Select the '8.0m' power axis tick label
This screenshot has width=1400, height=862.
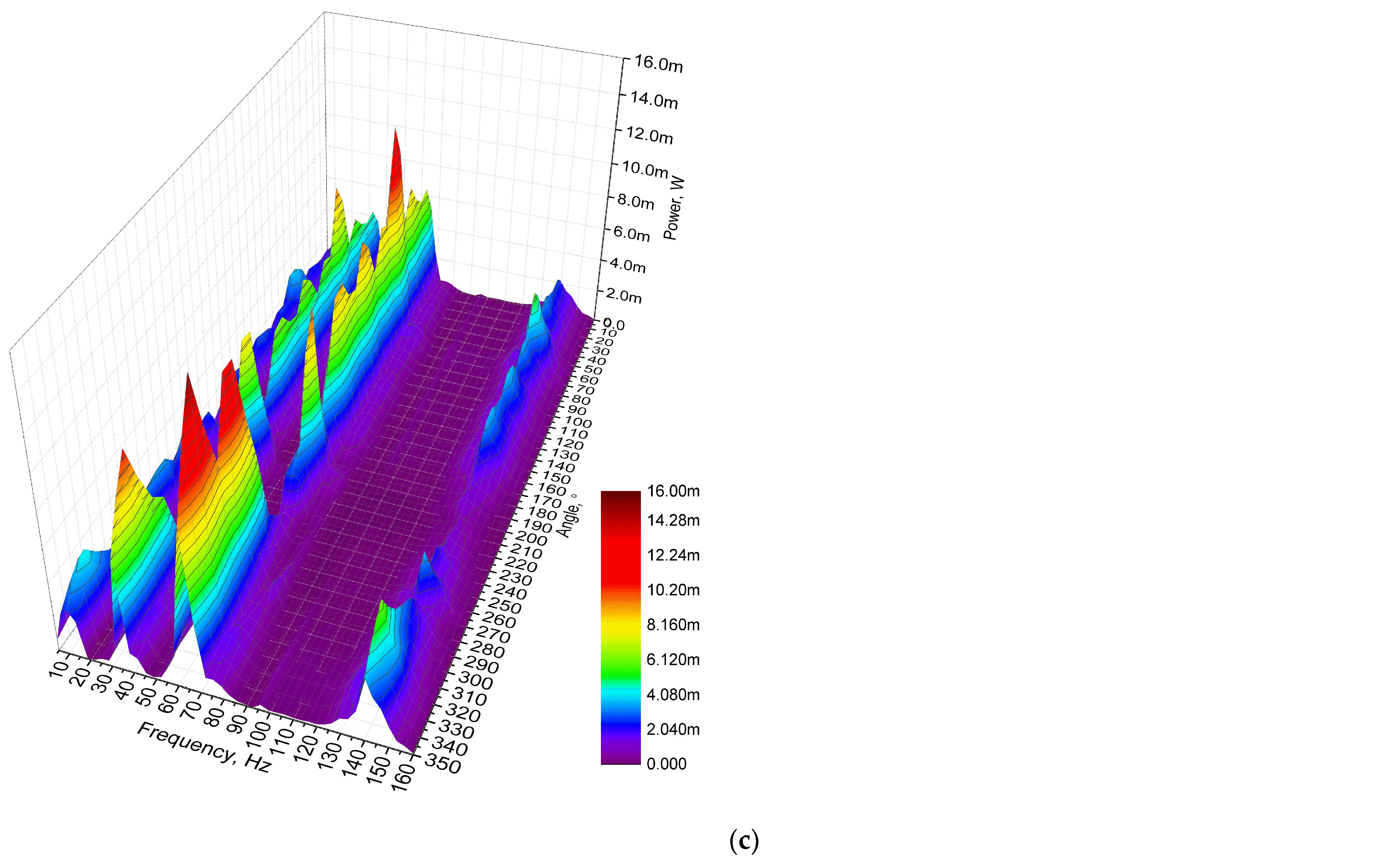point(635,201)
